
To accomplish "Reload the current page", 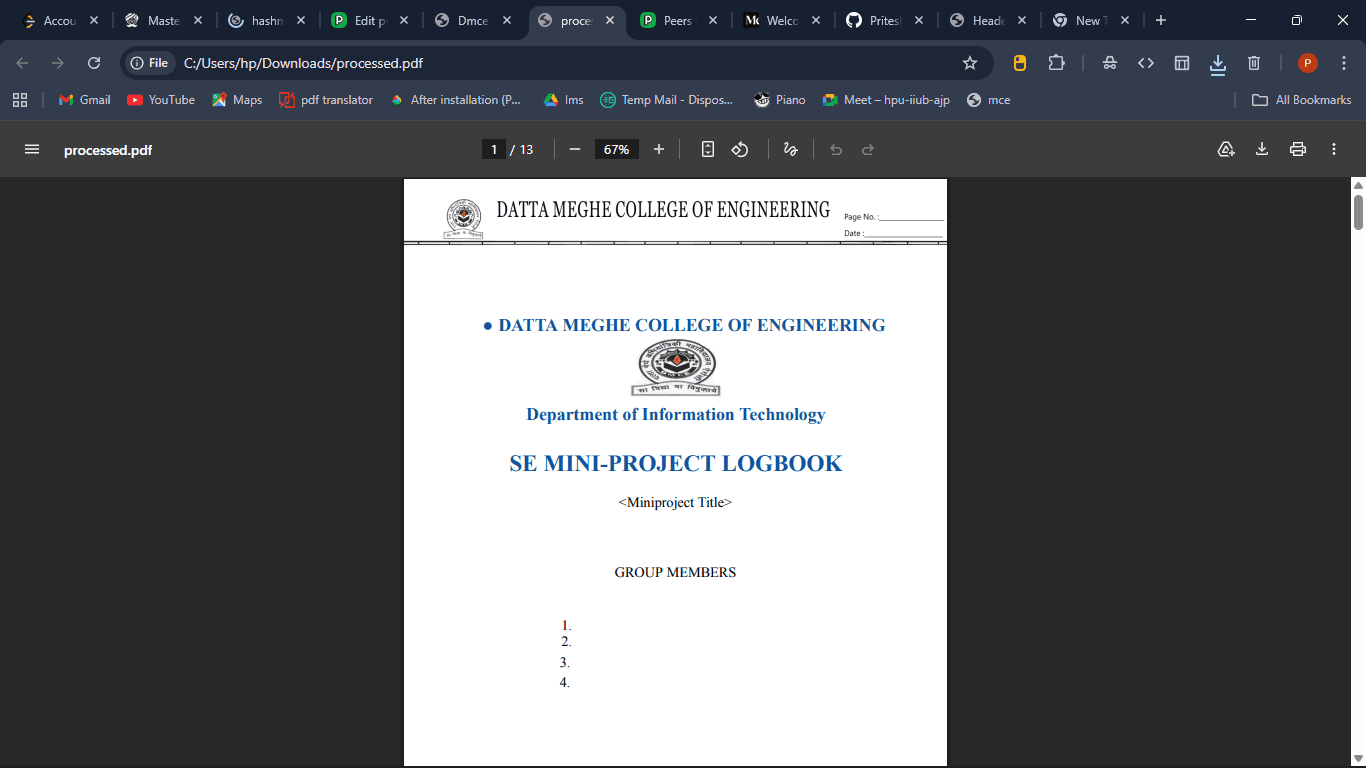I will (x=94, y=63).
